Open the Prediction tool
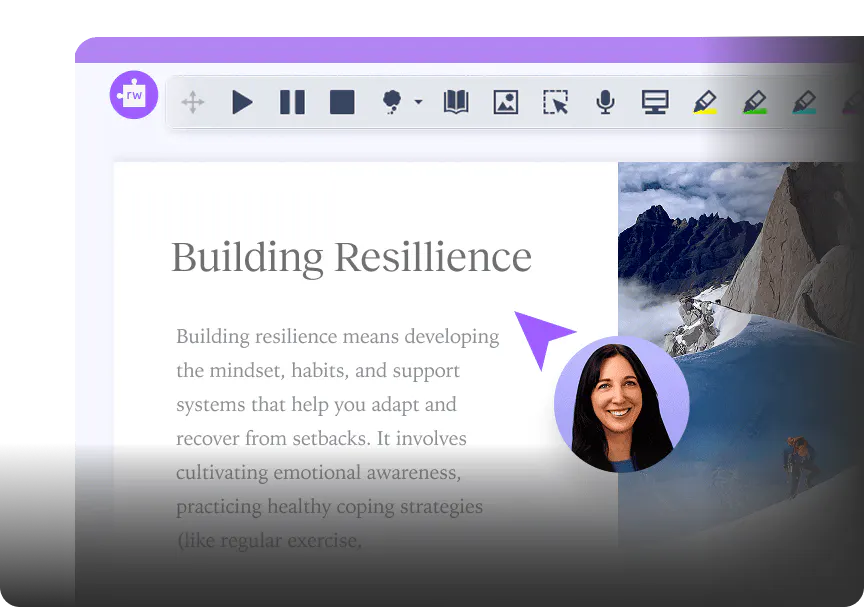Screen dimensions: 864x607 (x=392, y=102)
